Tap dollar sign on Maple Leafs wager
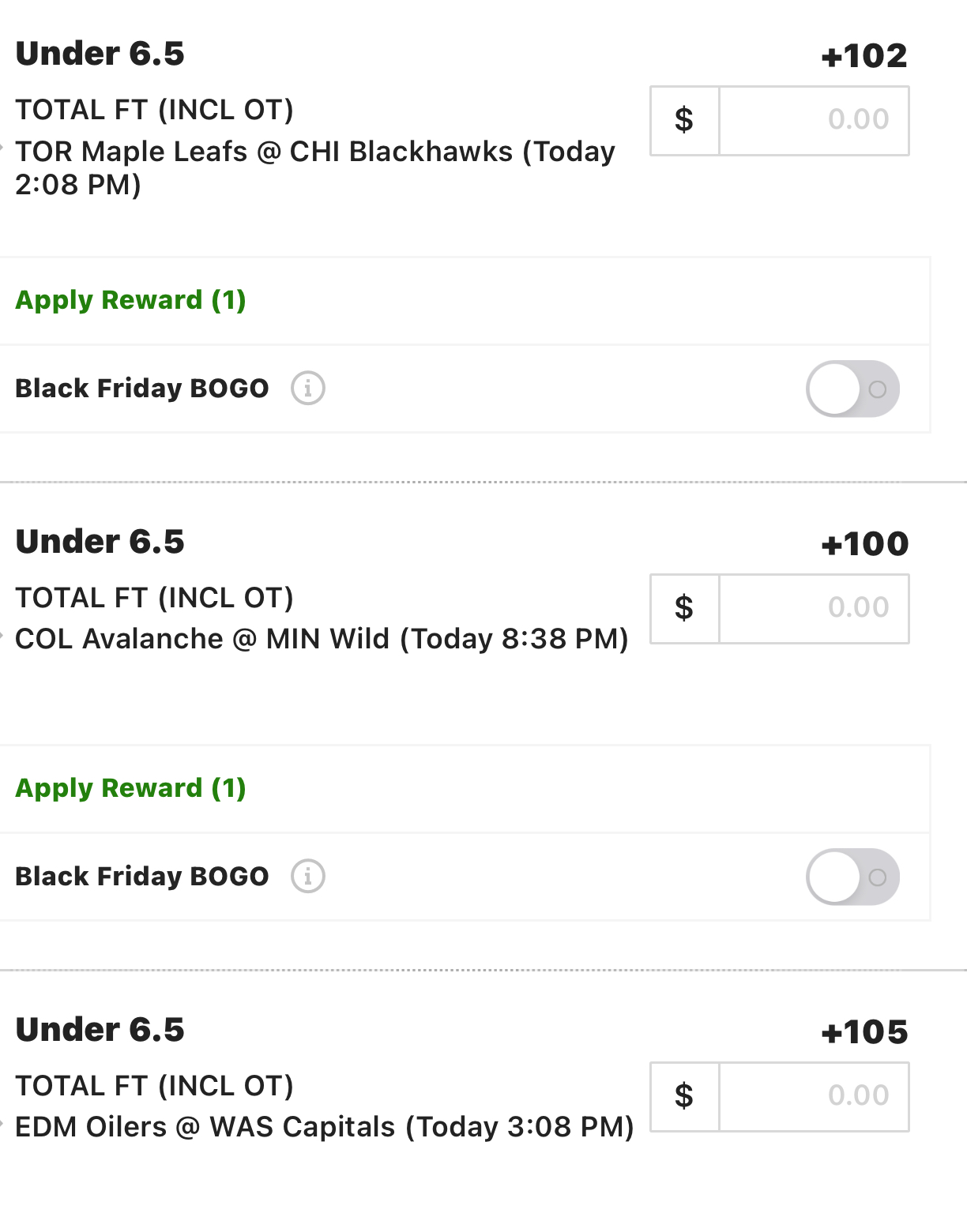Screen dimensions: 967x1232 (684, 121)
